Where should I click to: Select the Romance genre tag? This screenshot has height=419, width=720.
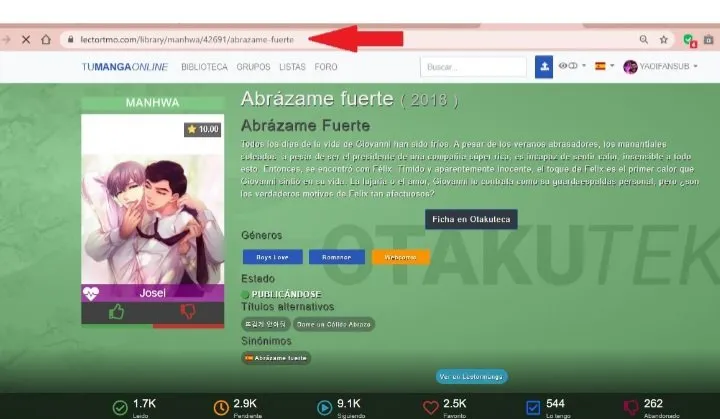point(337,257)
